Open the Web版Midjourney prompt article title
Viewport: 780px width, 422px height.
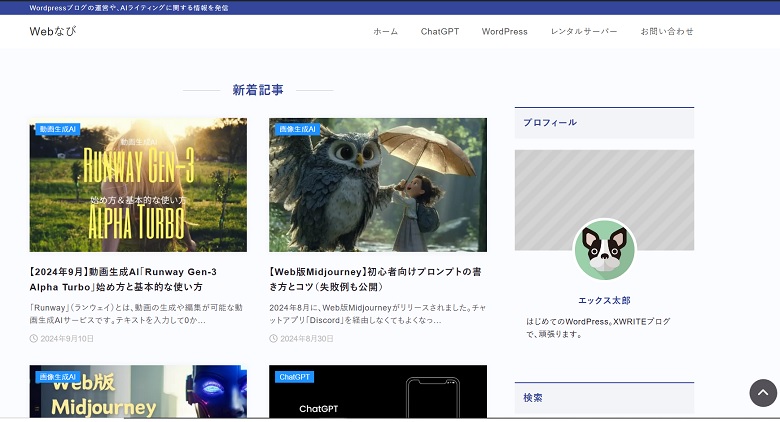click(x=376, y=279)
